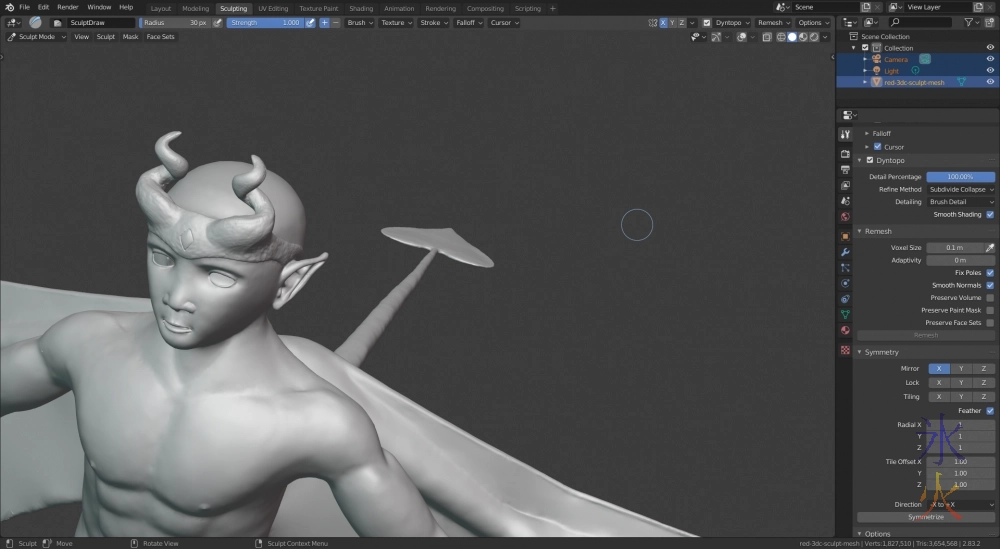
Task: Hide the Camera object in outliner
Action: tap(990, 59)
